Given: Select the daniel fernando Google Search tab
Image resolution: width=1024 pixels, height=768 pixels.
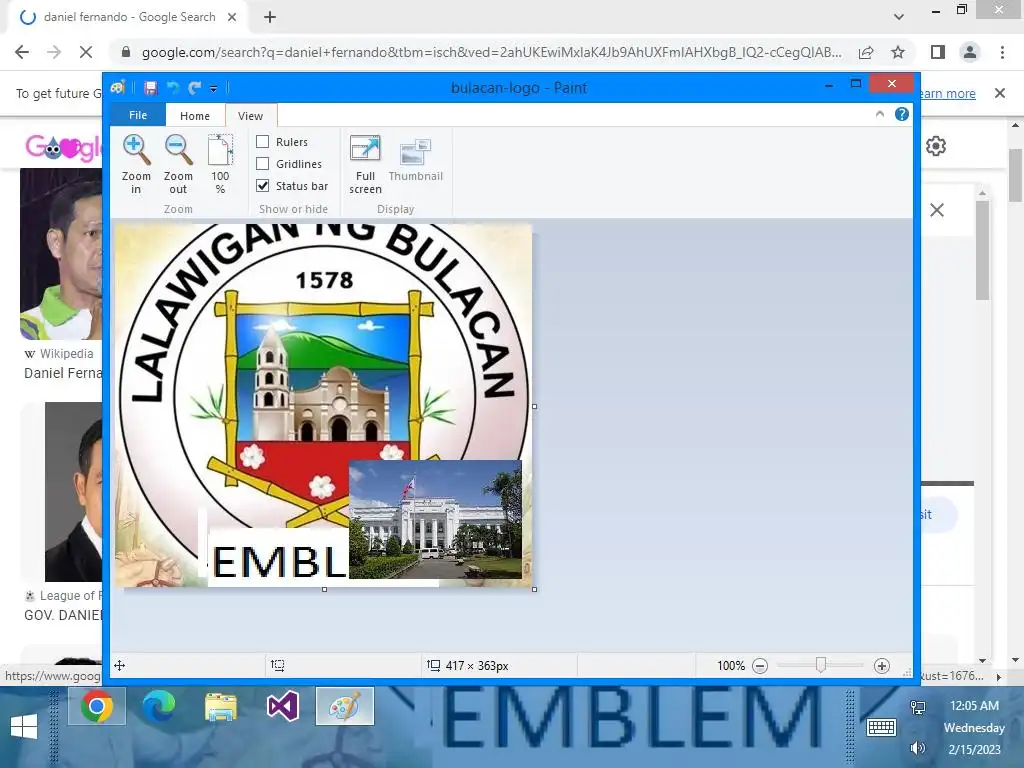Looking at the screenshot, I should (129, 17).
